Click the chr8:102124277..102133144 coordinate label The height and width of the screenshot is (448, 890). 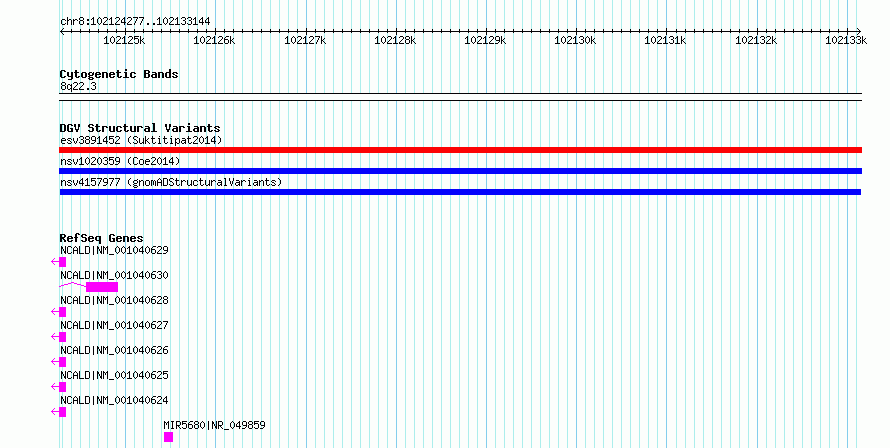pos(135,22)
